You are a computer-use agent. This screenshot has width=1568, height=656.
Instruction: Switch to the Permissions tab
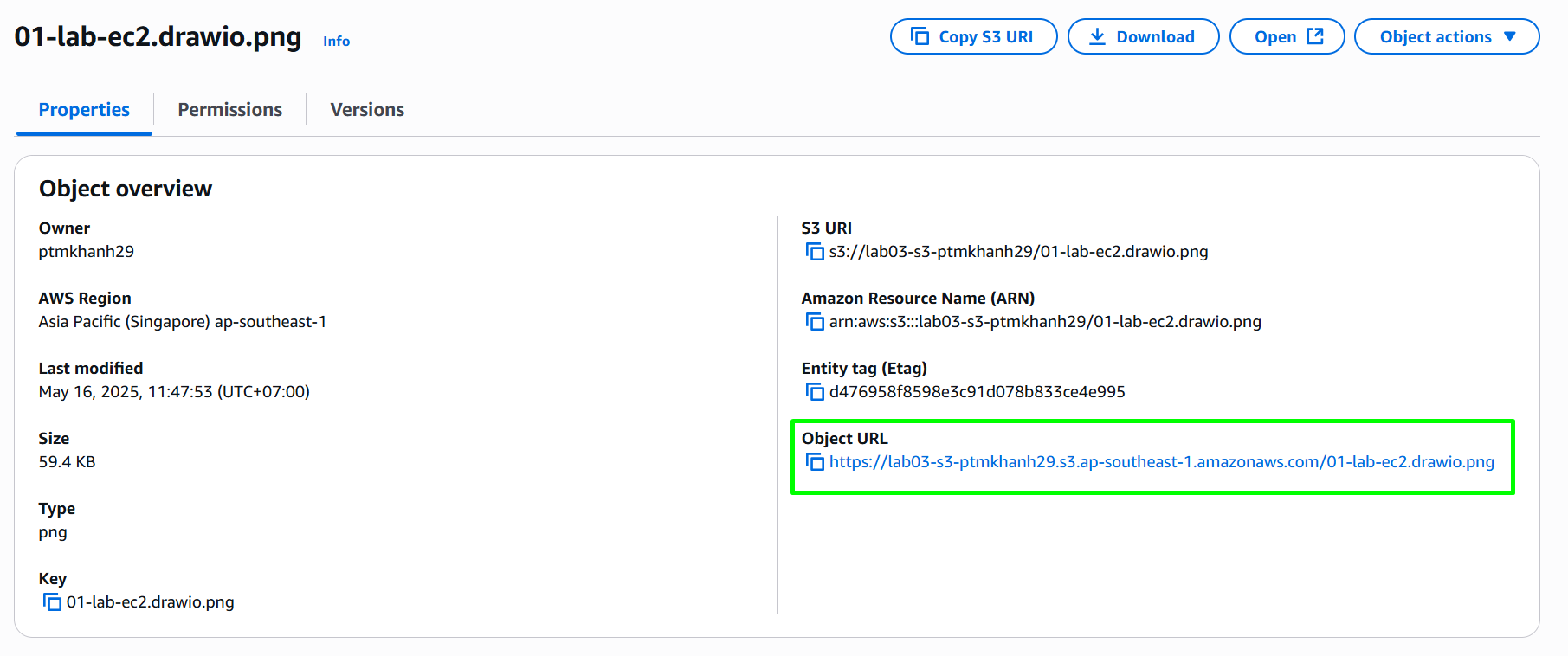(230, 110)
